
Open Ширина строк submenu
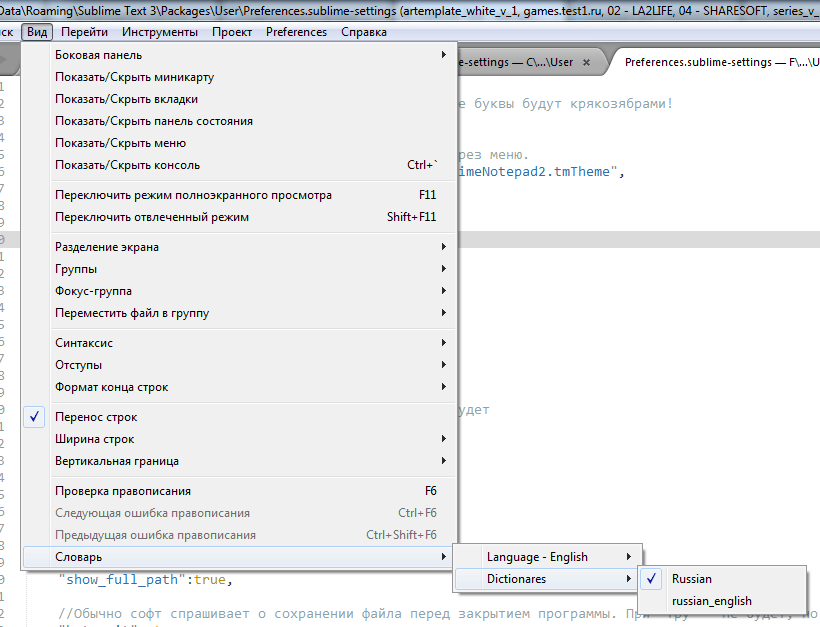coord(94,439)
